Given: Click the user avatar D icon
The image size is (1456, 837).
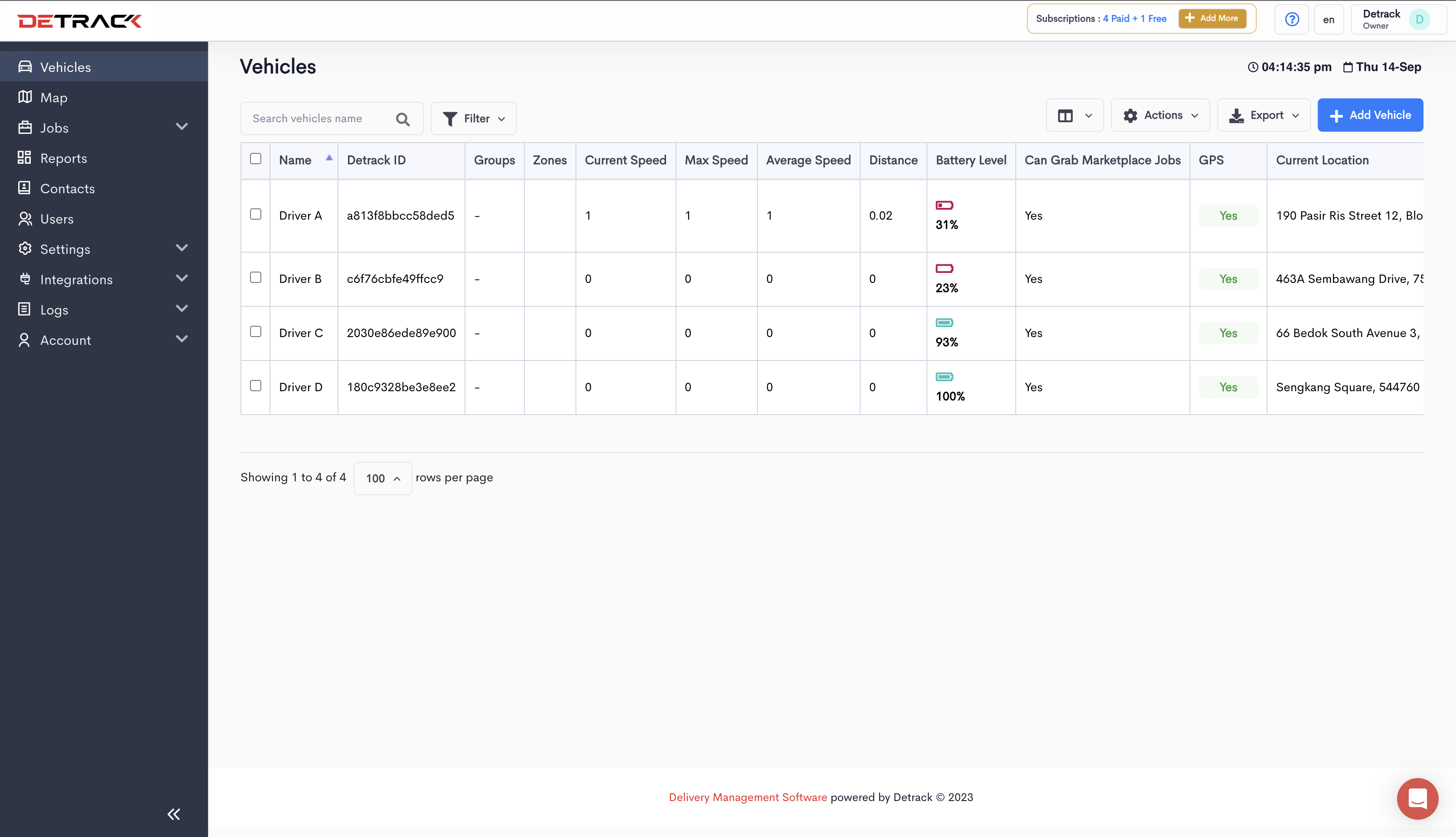Looking at the screenshot, I should tap(1419, 19).
